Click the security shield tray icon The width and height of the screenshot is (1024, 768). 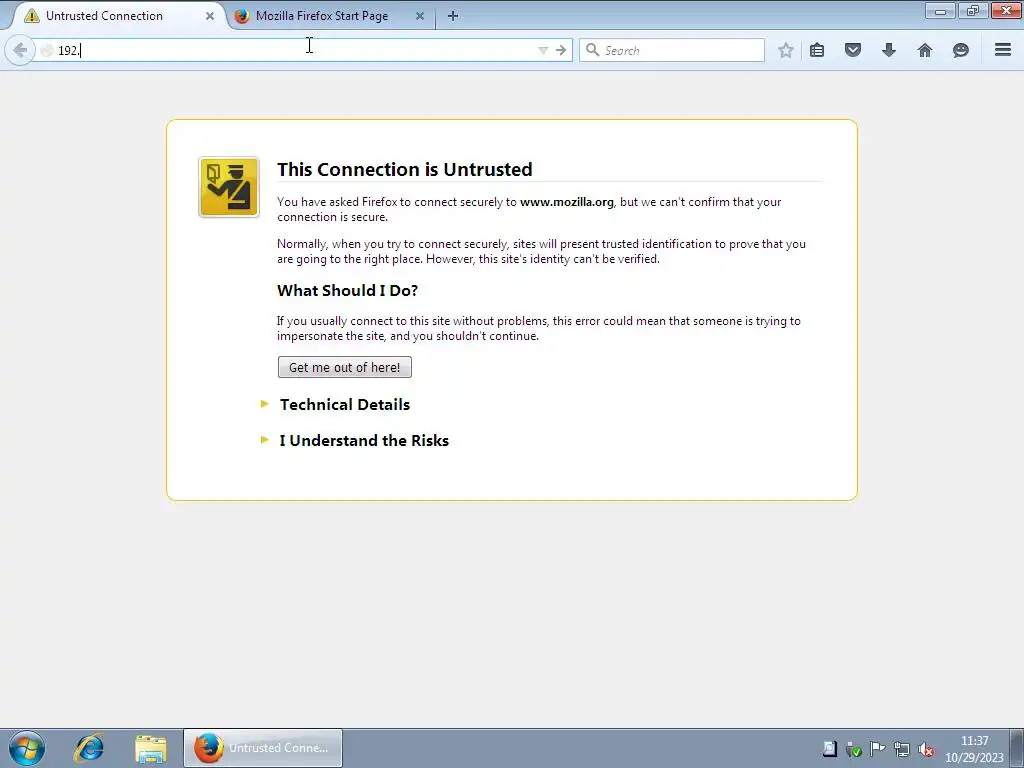854,749
